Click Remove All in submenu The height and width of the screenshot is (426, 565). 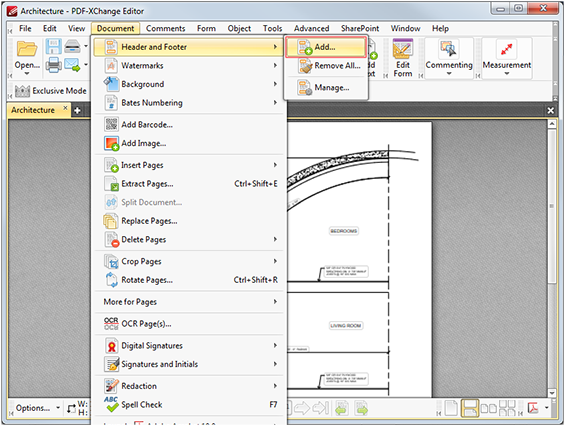326,66
